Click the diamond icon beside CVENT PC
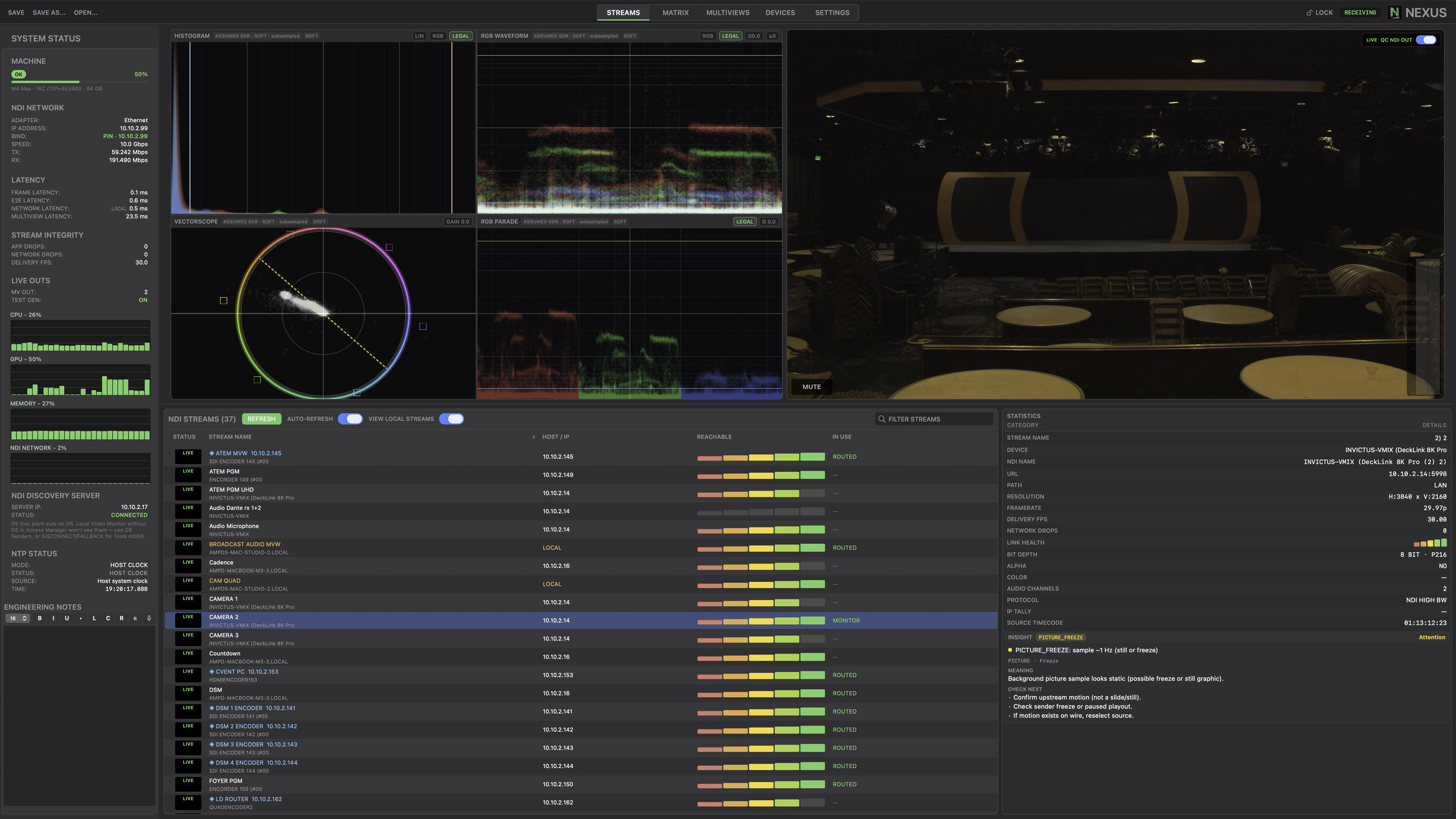 (x=212, y=672)
